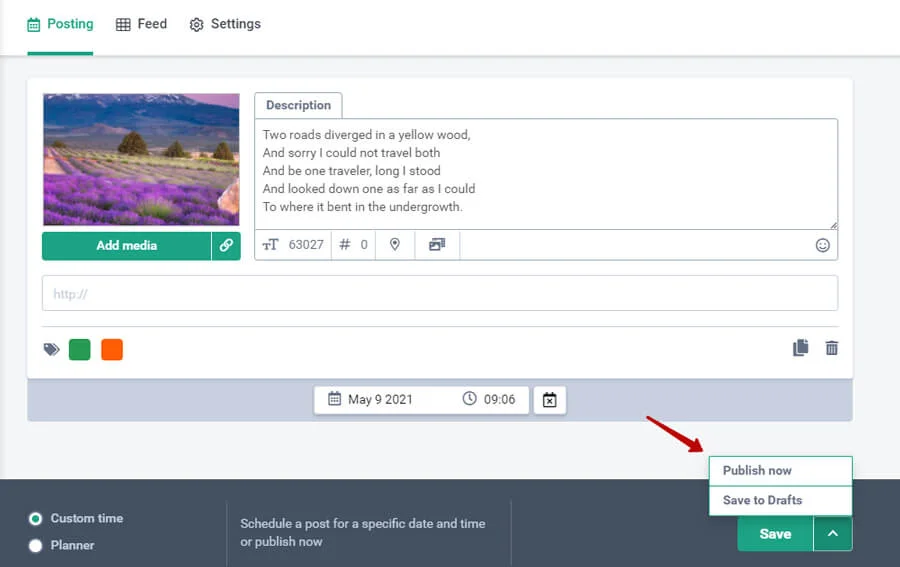Open the May 9 2021 date picker

(379, 400)
